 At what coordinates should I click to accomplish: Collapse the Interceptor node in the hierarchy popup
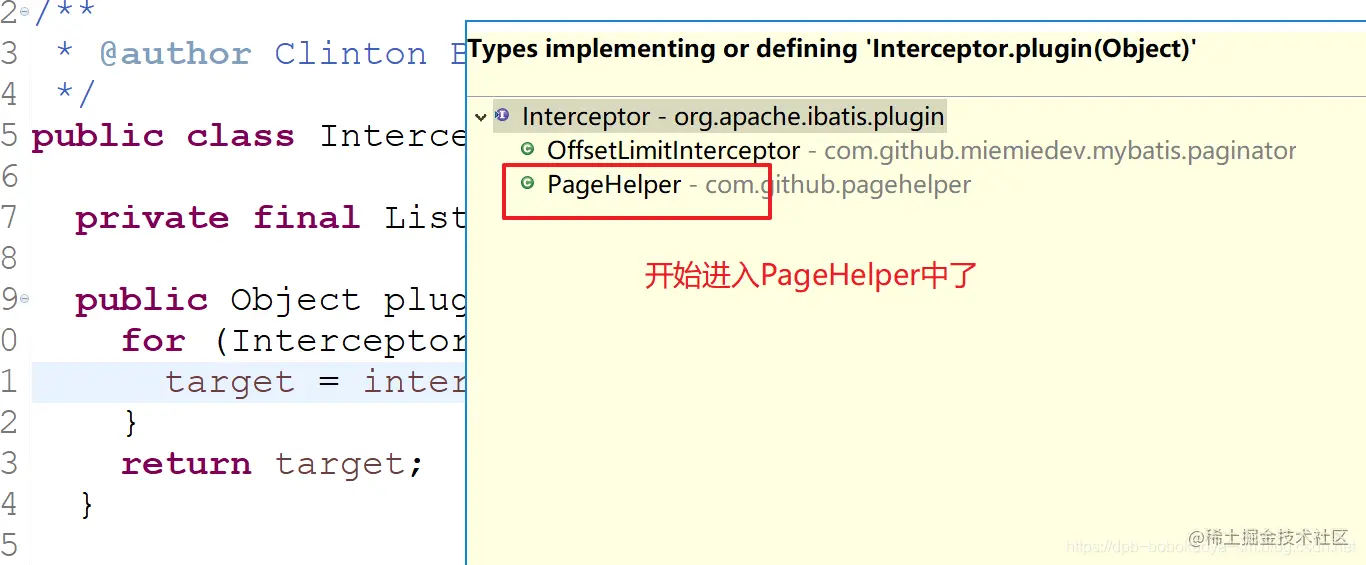[481, 117]
